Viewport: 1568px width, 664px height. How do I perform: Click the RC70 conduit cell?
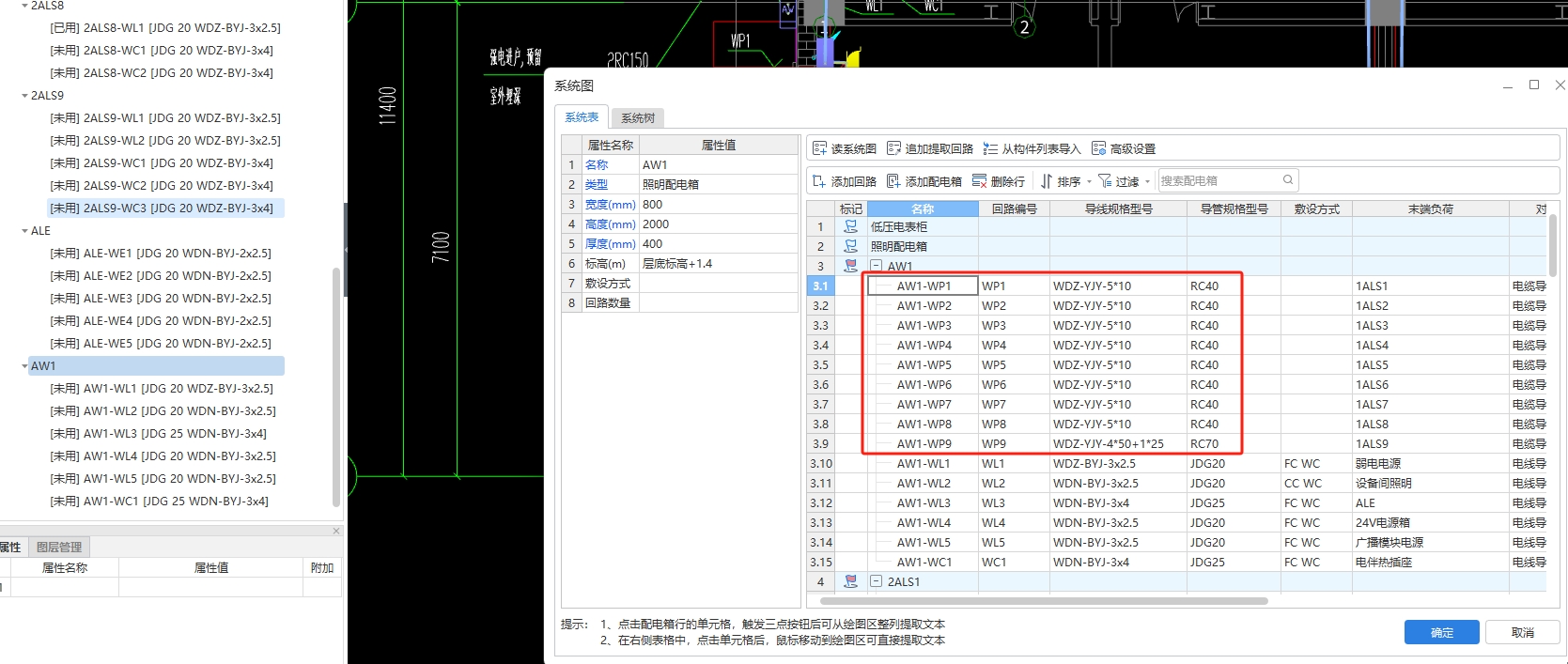point(1234,443)
